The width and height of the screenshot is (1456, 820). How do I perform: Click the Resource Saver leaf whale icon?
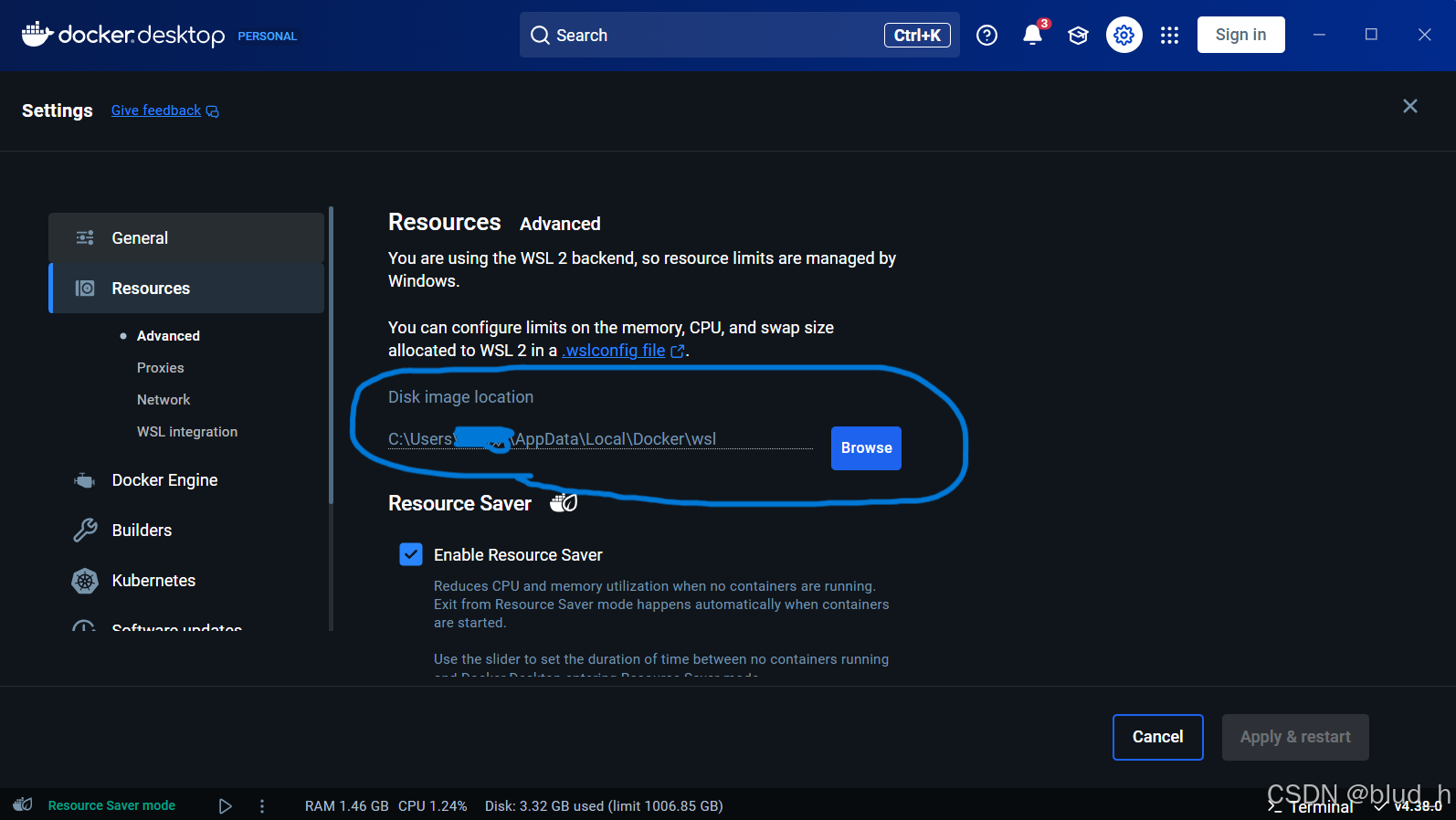(564, 502)
